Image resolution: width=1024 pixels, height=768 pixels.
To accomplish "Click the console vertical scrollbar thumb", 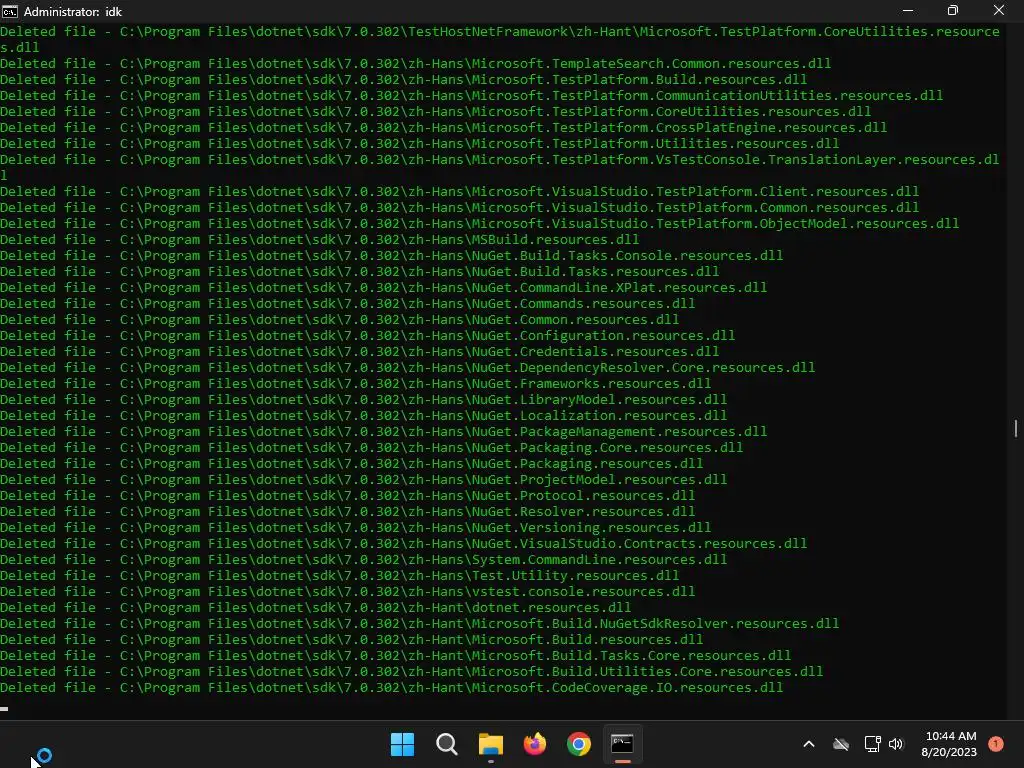I will [x=1016, y=428].
